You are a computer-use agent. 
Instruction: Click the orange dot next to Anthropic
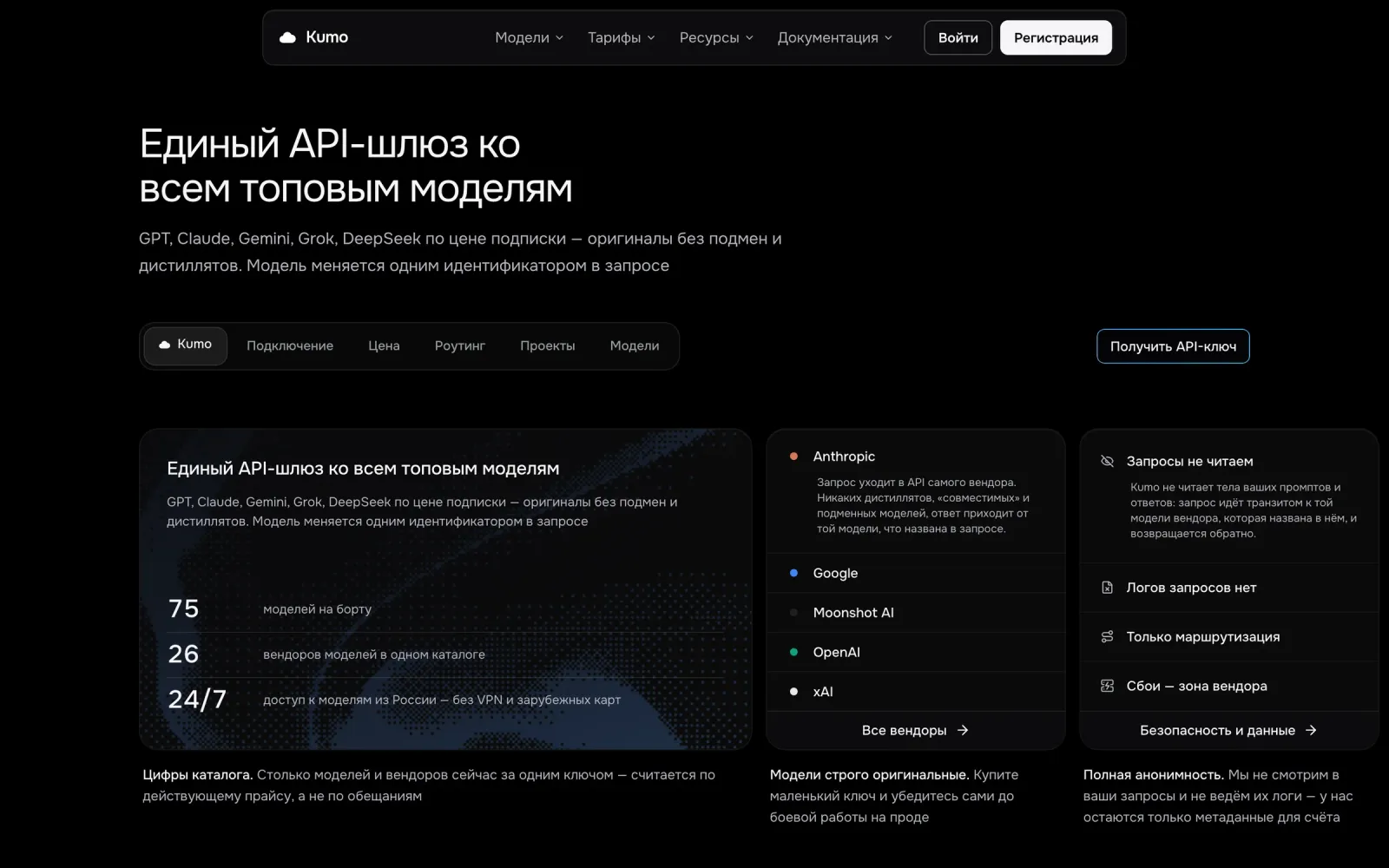click(793, 456)
